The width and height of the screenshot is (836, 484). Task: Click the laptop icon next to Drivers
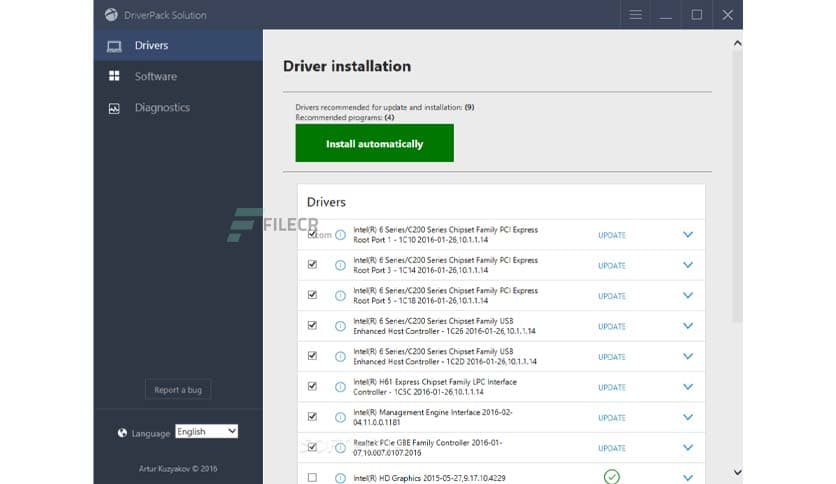click(x=114, y=46)
